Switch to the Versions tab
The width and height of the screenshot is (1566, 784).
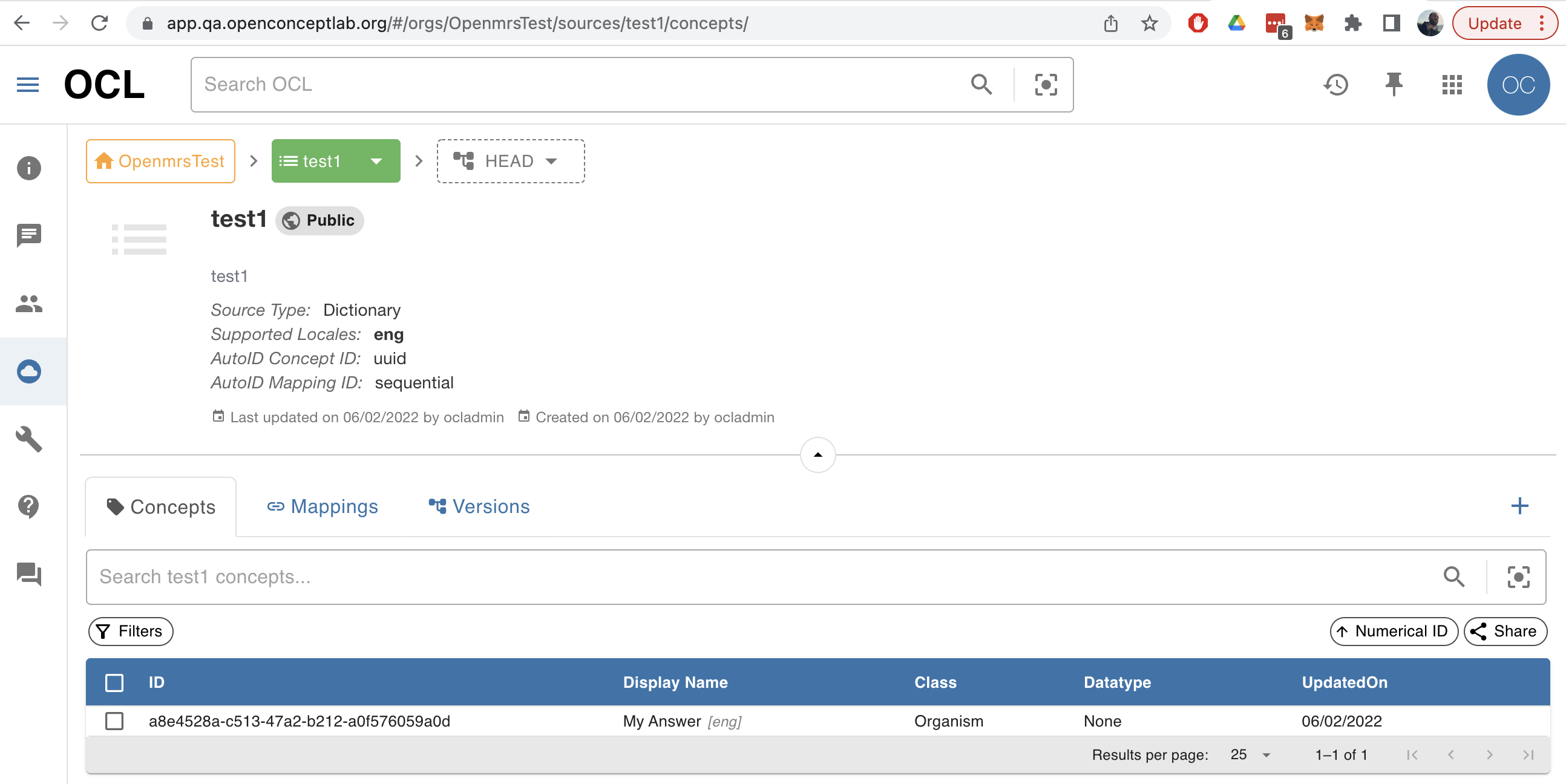click(x=479, y=506)
